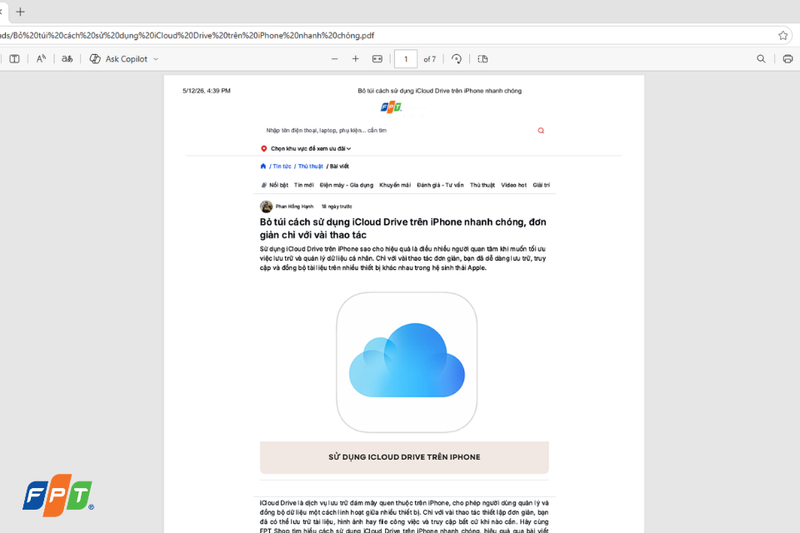Expand 'Chọn khu vực để xem ưu đãi' dropdown
This screenshot has height=533, width=800.
311,148
